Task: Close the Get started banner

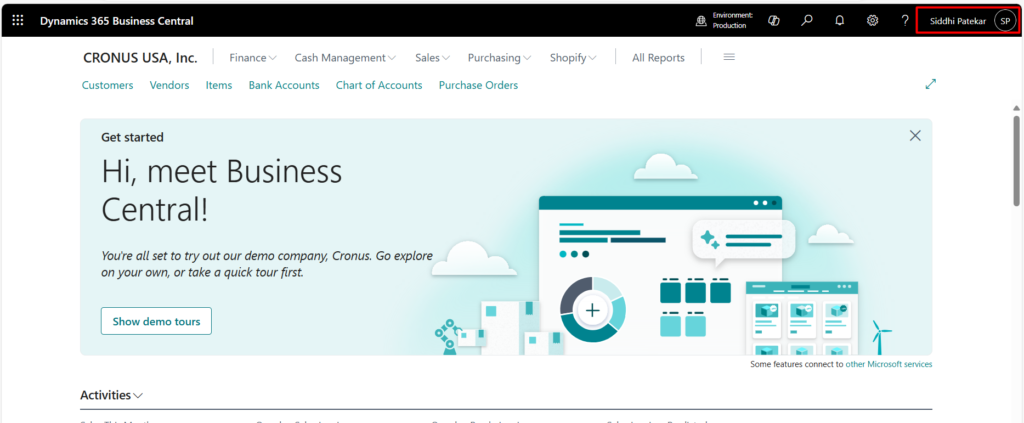Action: click(x=915, y=136)
